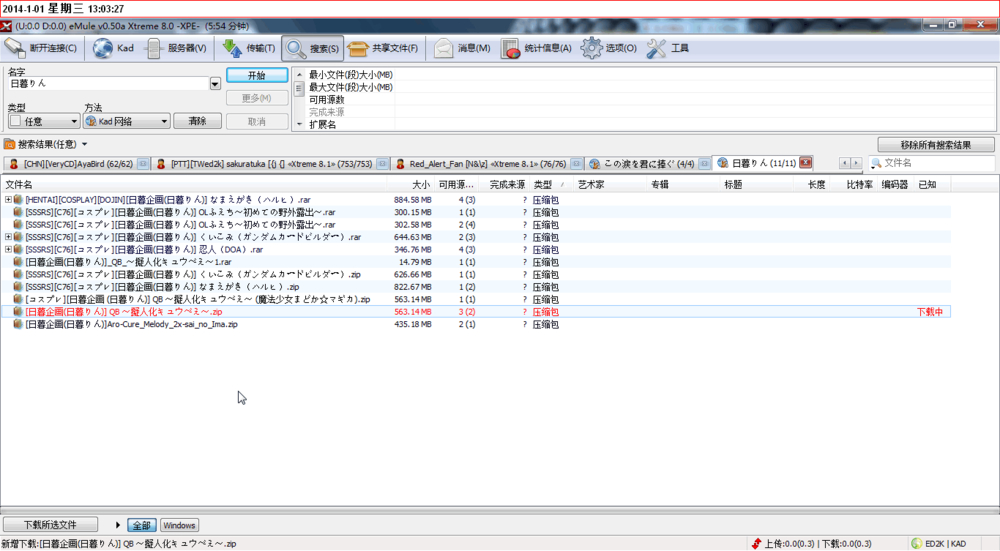Sort by the 大小 (size) column header
Screen dimensions: 1000x551
[411, 184]
